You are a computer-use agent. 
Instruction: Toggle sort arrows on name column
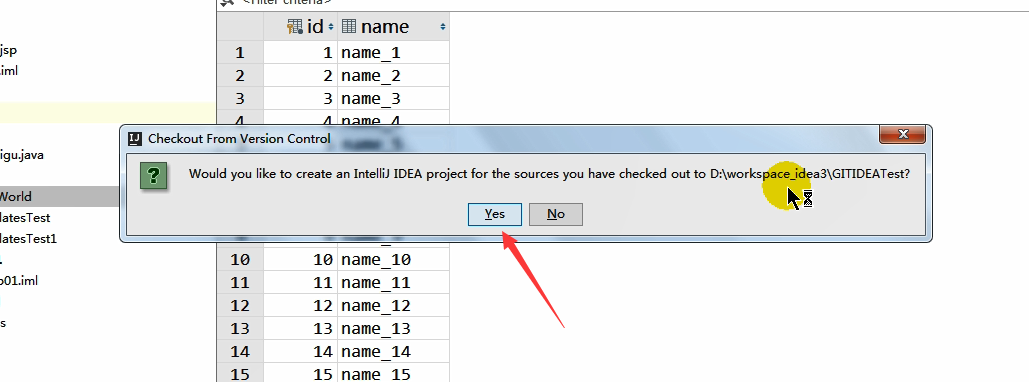tap(443, 27)
